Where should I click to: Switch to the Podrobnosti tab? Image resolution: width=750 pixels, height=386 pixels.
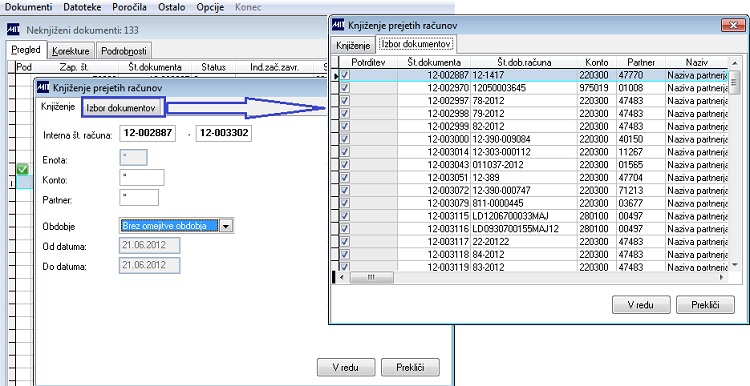(x=124, y=51)
